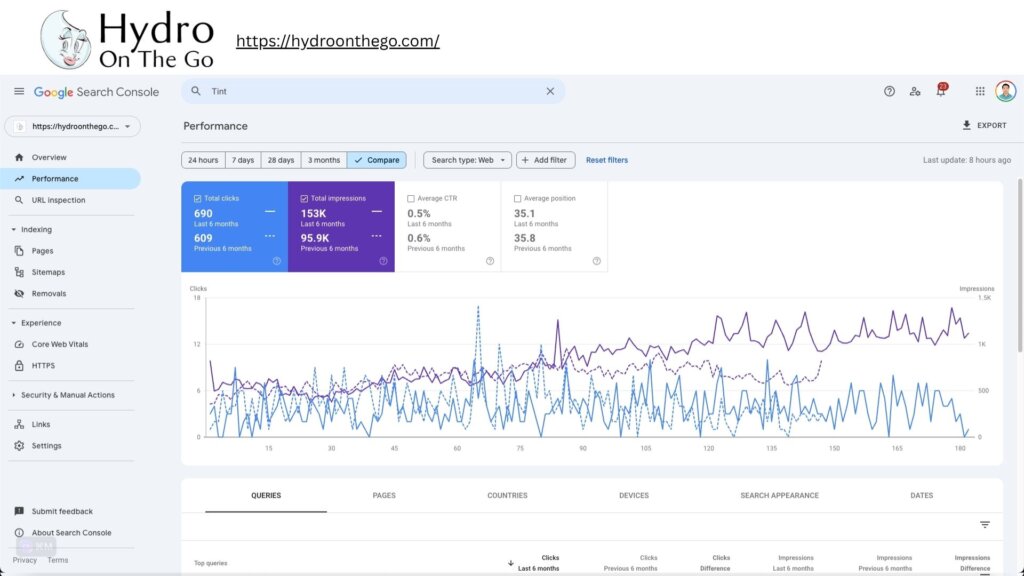Select 28 days date range
This screenshot has height=576, width=1024.
pos(281,160)
